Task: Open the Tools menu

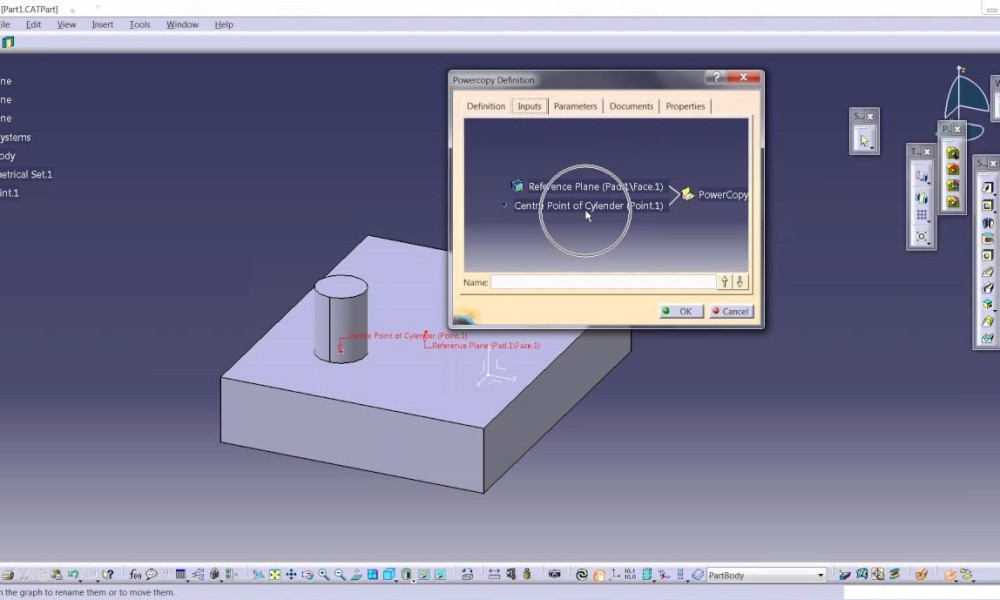Action: click(x=140, y=24)
